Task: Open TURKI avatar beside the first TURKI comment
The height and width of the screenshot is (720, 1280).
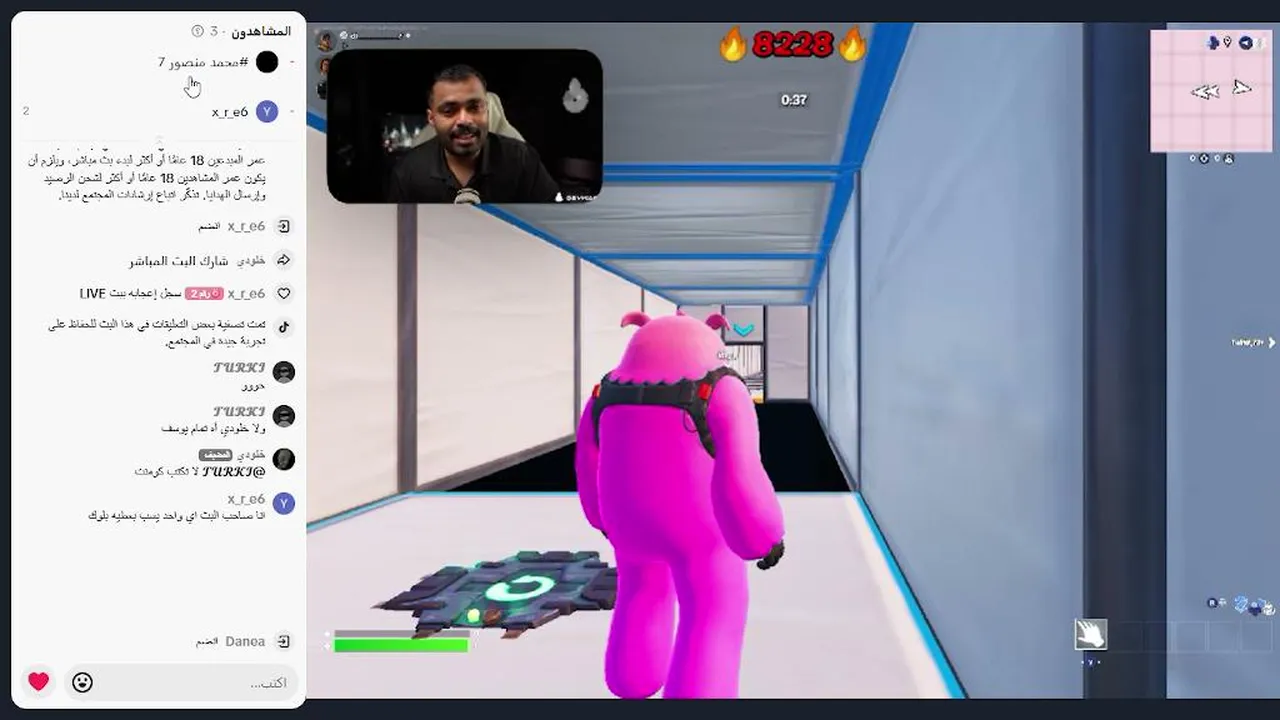Action: click(284, 372)
